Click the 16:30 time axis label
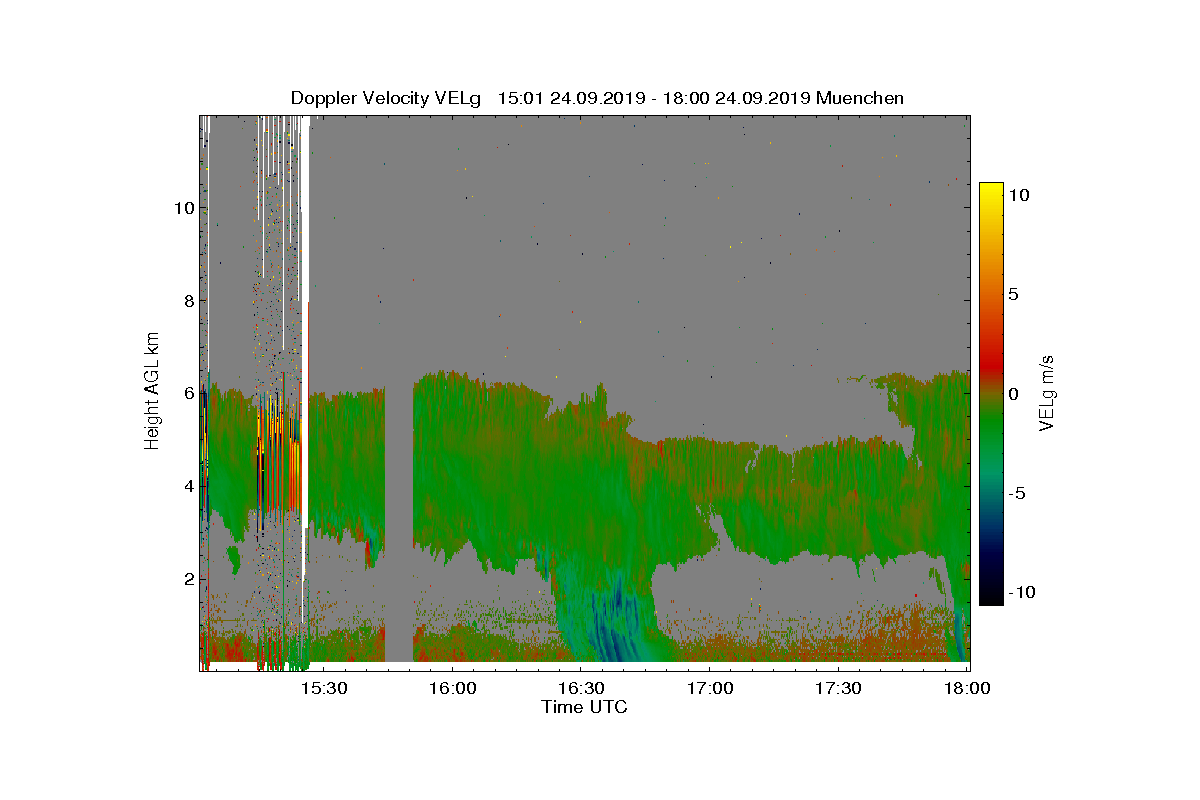 pos(582,688)
